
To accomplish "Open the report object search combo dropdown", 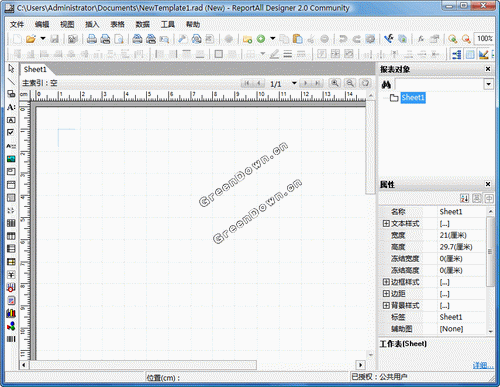I will tap(488, 84).
